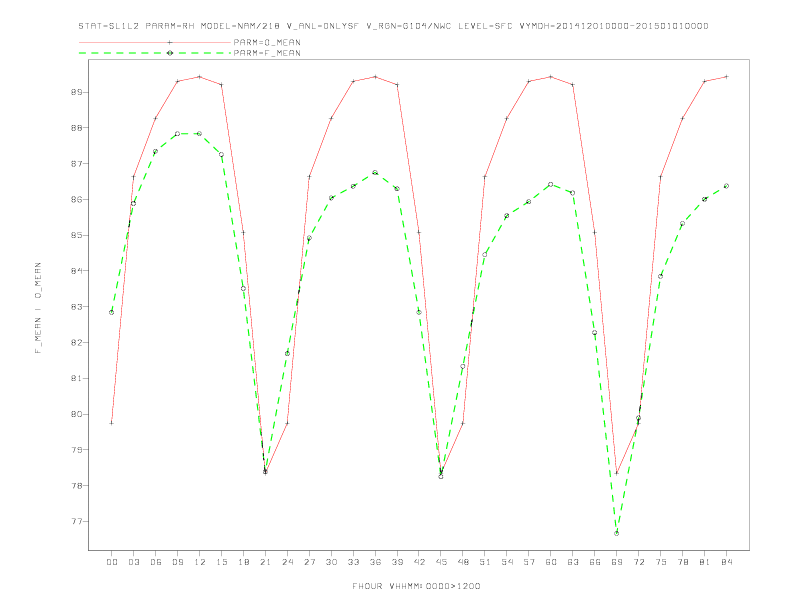Click the red O_MEAN legend line sample
The width and height of the screenshot is (792, 612).
click(x=155, y=42)
